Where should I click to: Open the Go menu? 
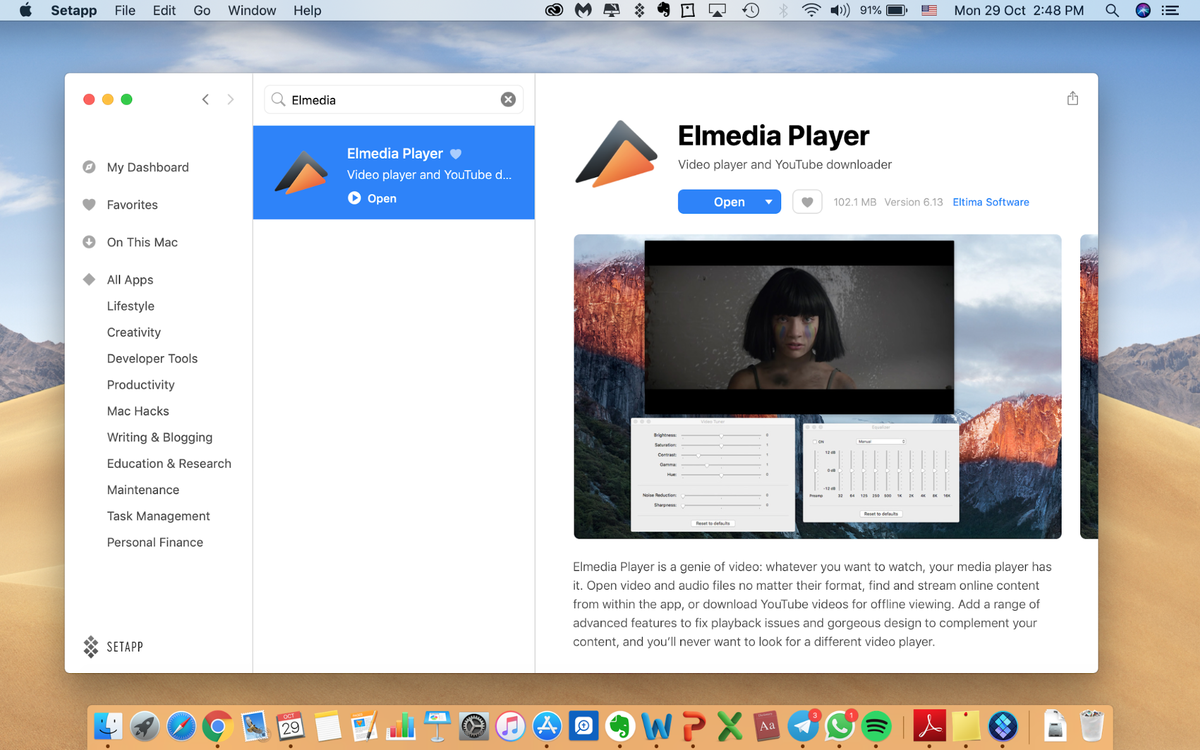(202, 10)
